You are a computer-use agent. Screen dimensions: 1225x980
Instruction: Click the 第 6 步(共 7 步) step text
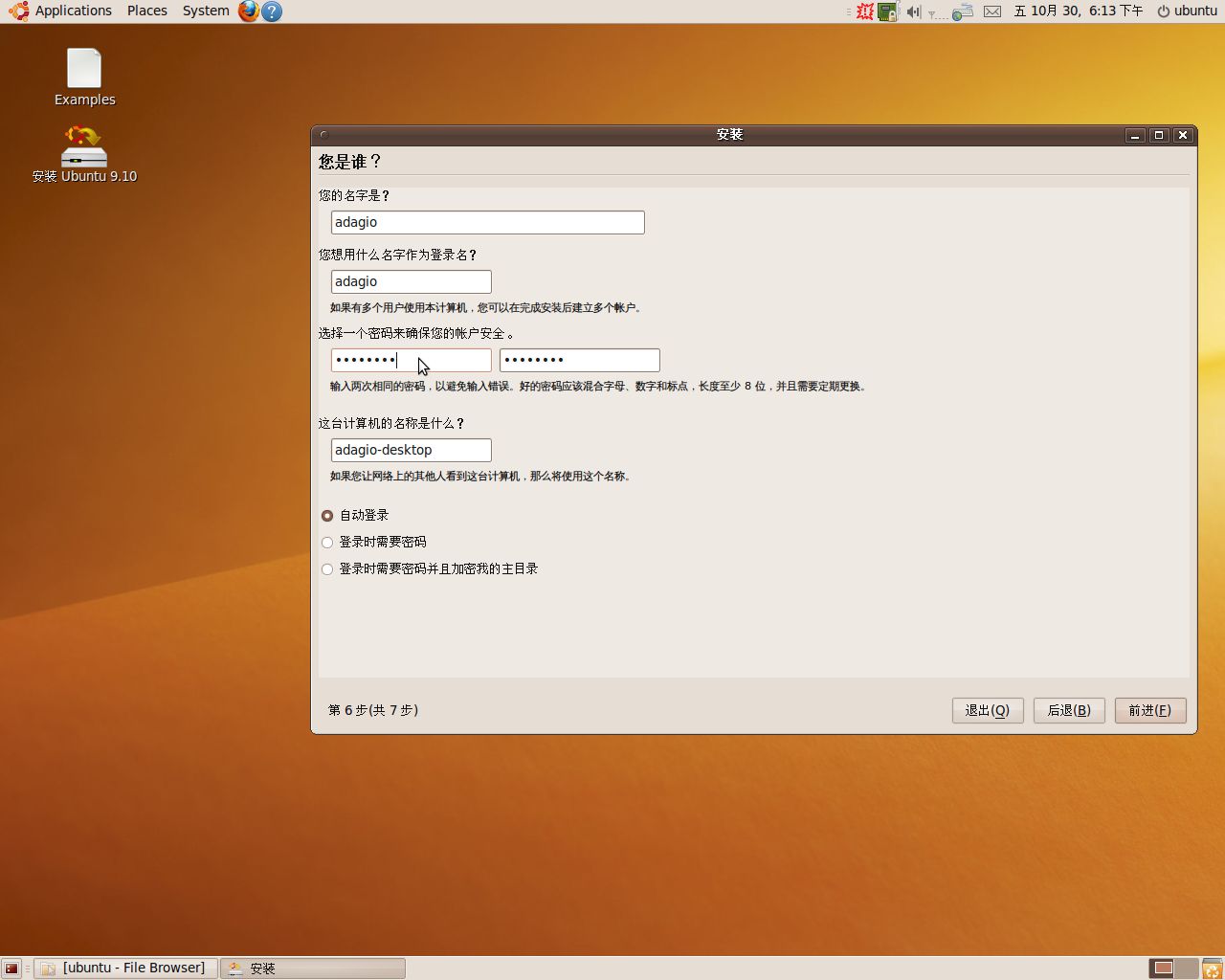[373, 710]
